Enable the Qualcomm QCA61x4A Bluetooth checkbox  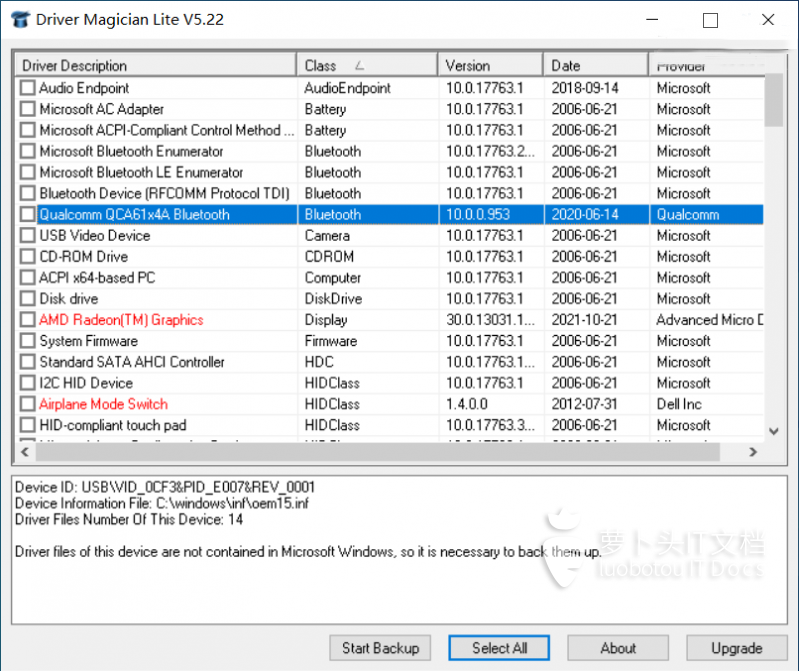pos(27,214)
